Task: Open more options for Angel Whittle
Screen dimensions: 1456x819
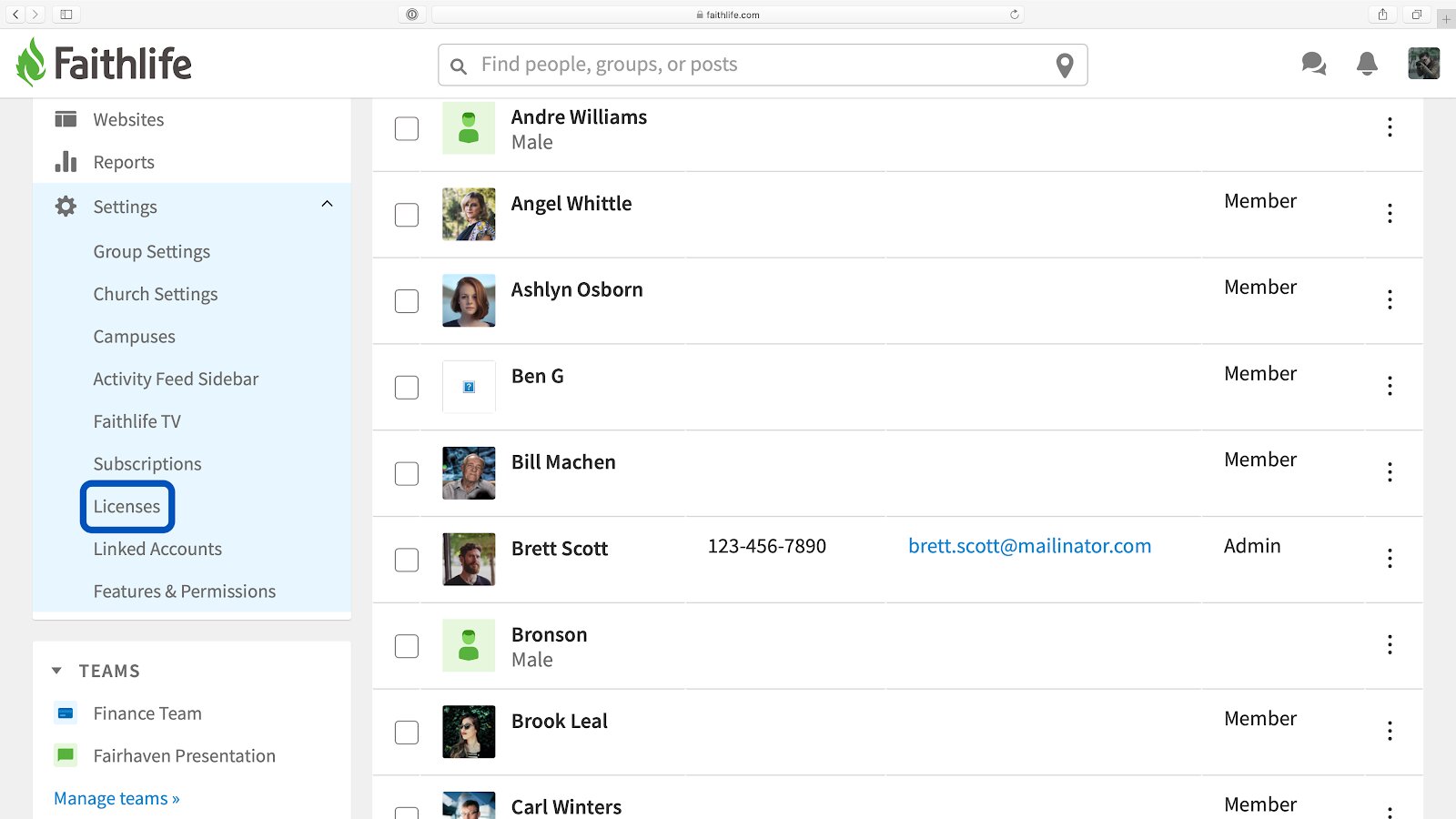Action: point(1390,213)
